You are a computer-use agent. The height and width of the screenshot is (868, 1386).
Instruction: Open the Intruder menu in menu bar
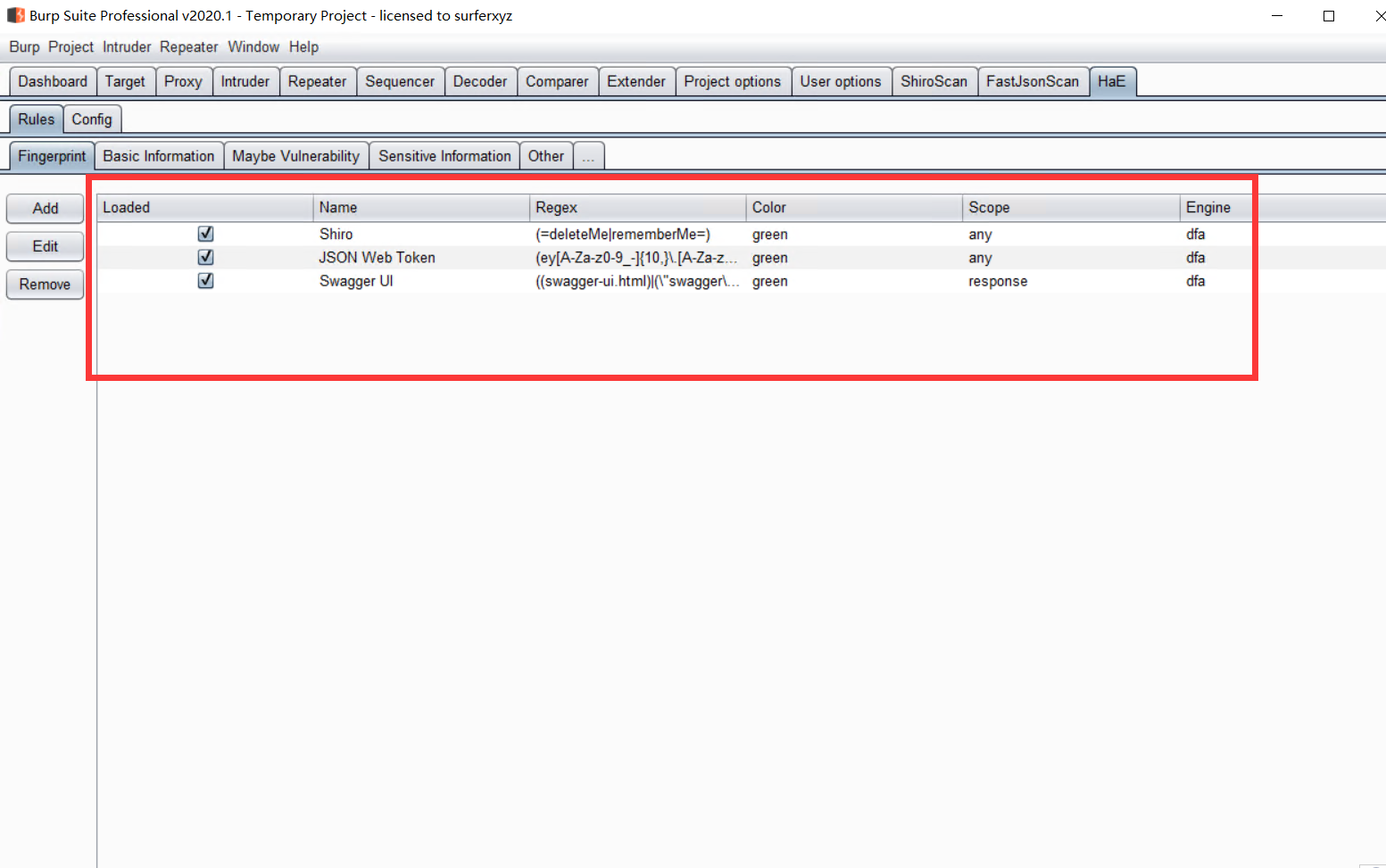(127, 47)
